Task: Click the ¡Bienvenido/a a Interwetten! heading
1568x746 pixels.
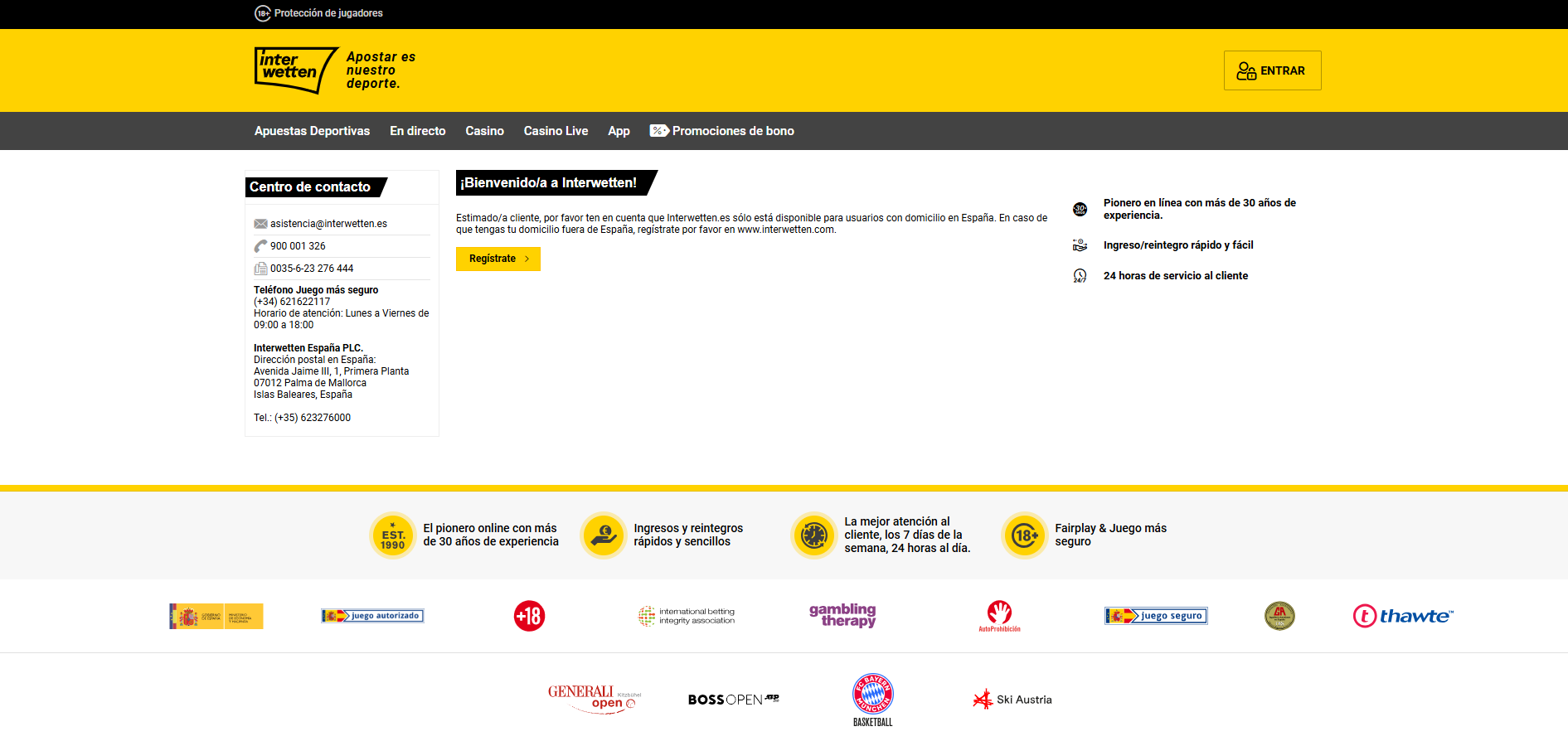Action: [x=556, y=182]
